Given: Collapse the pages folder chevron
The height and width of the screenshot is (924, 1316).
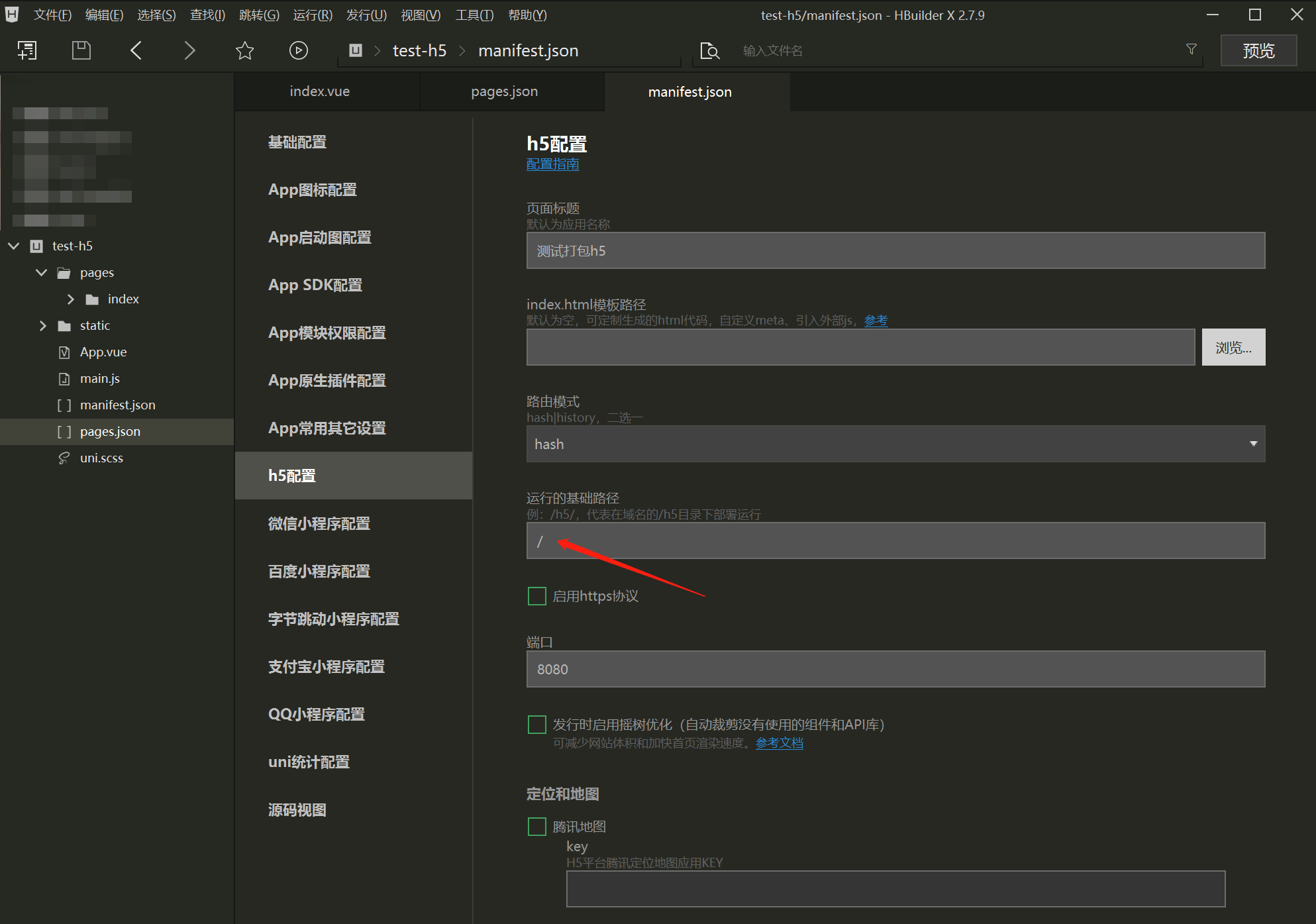Looking at the screenshot, I should click(42, 272).
